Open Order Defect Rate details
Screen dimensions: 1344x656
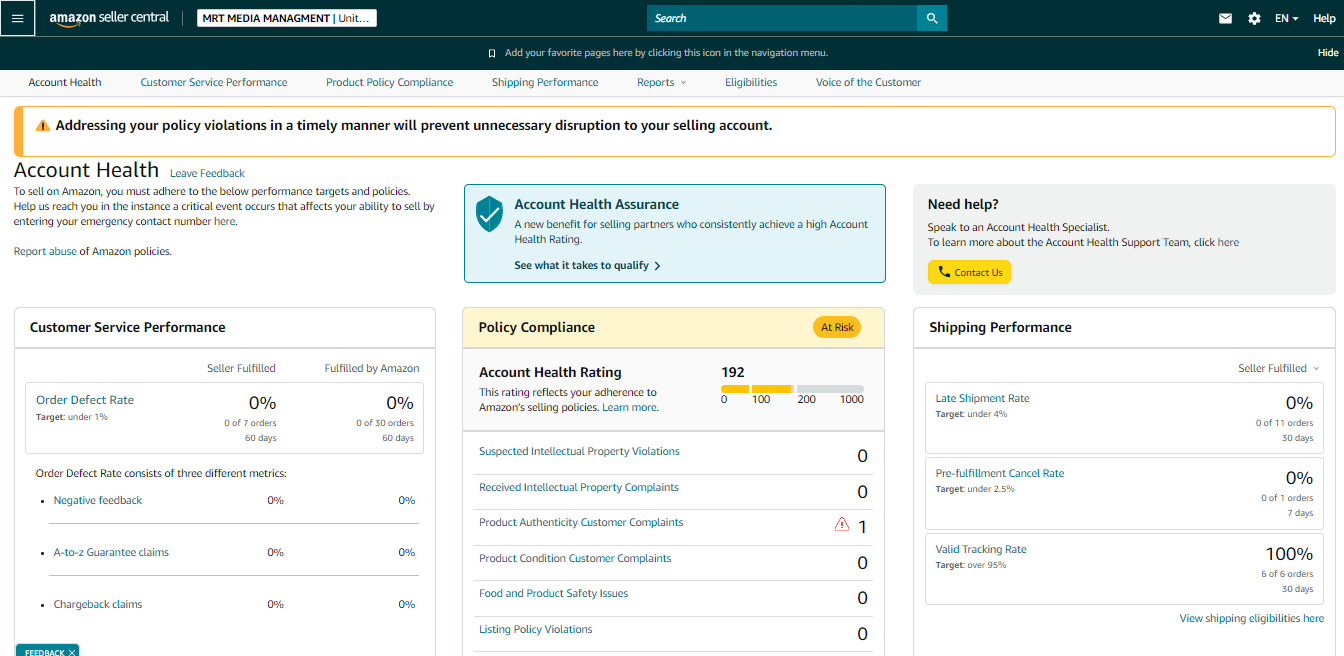[x=85, y=400]
